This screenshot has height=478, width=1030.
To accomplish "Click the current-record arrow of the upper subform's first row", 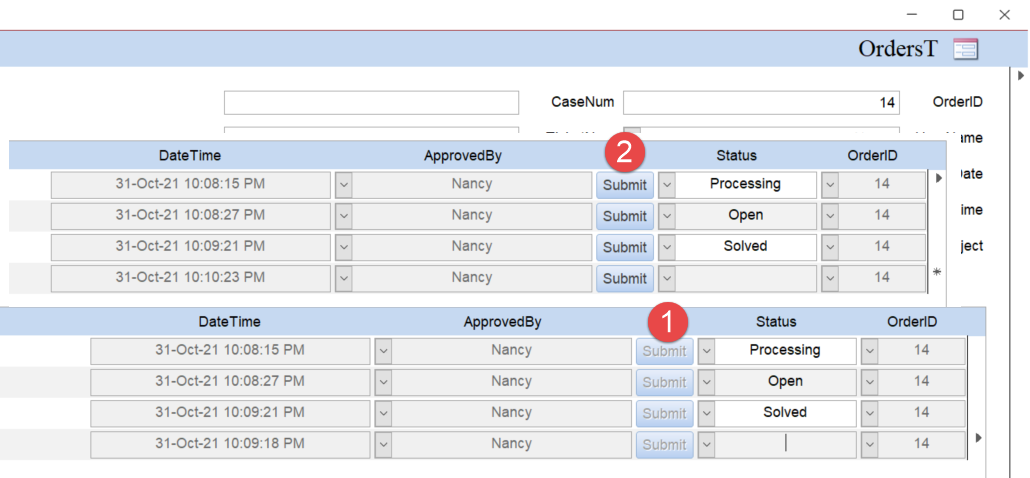I will 938,178.
